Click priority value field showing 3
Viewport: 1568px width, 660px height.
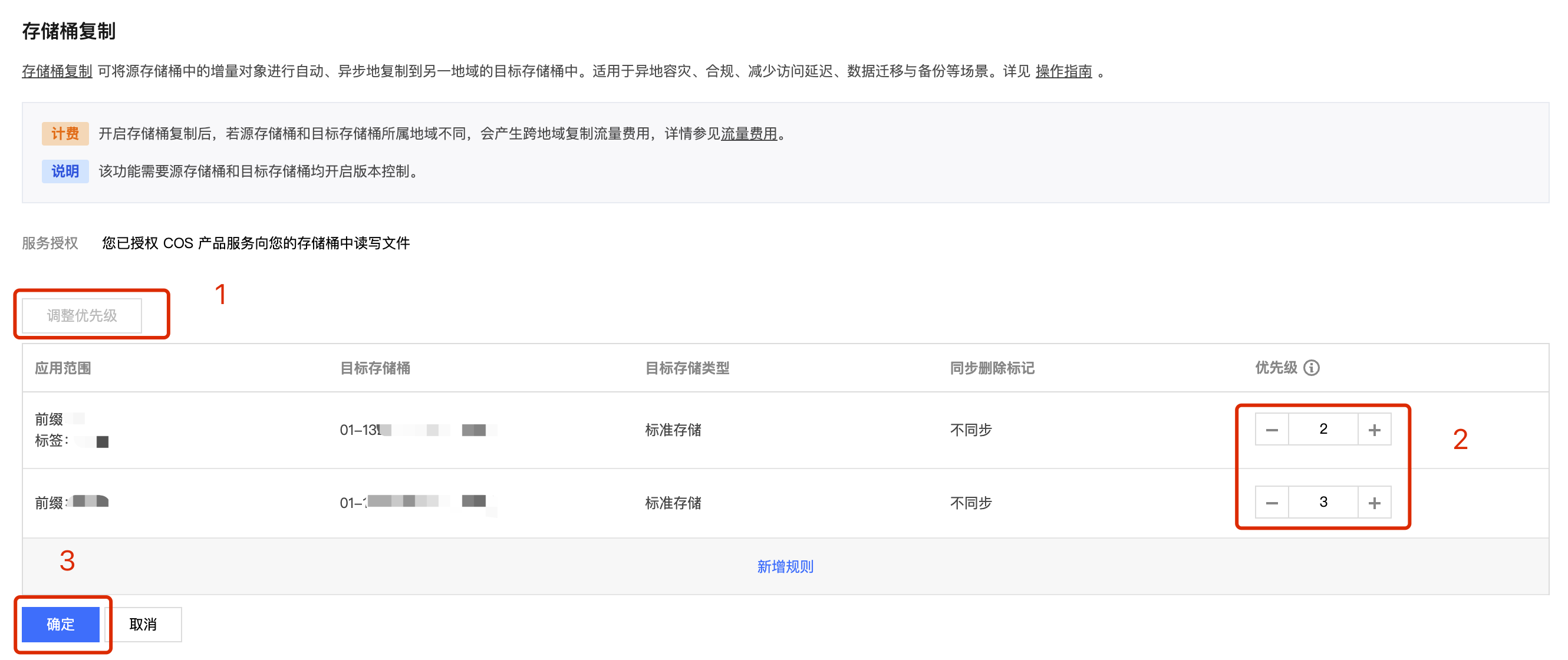[x=1323, y=503]
